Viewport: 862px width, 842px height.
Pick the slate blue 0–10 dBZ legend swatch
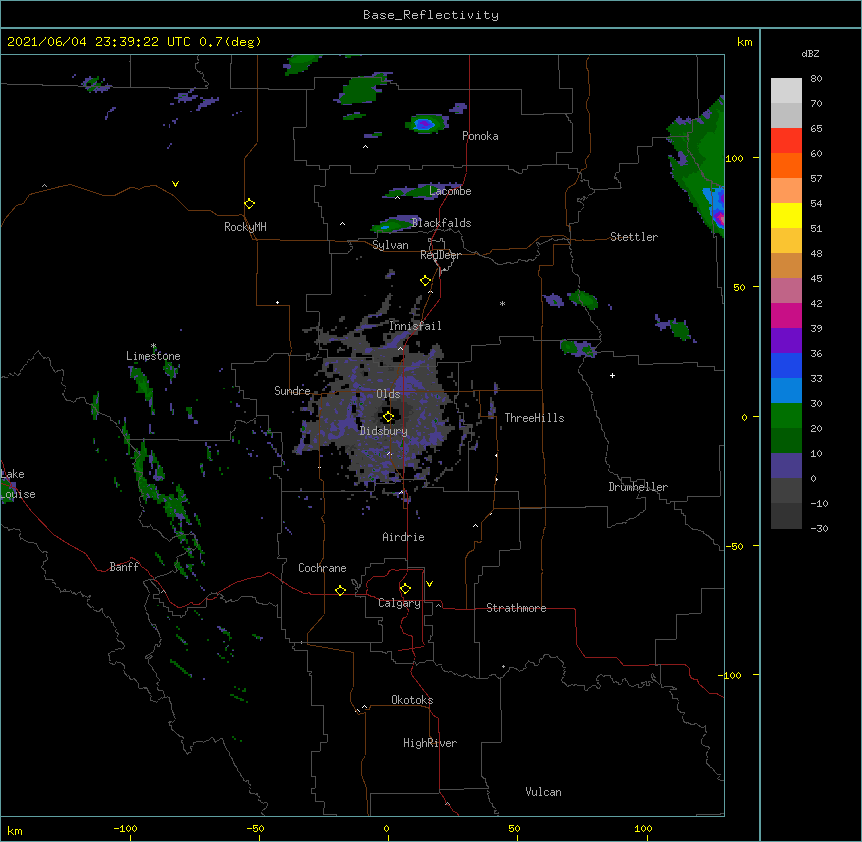(x=786, y=466)
